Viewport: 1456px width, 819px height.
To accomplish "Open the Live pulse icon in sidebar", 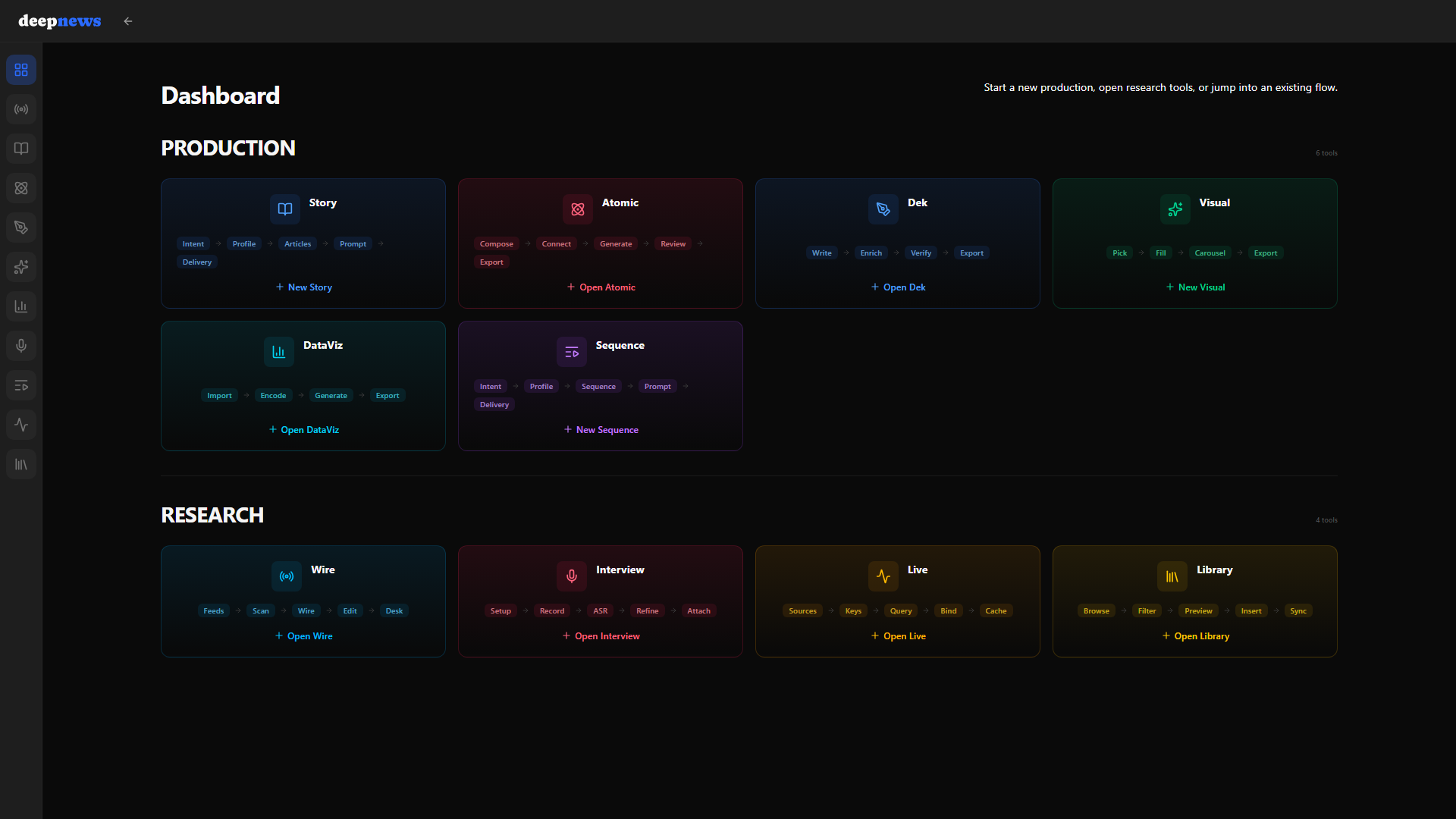I will (21, 425).
